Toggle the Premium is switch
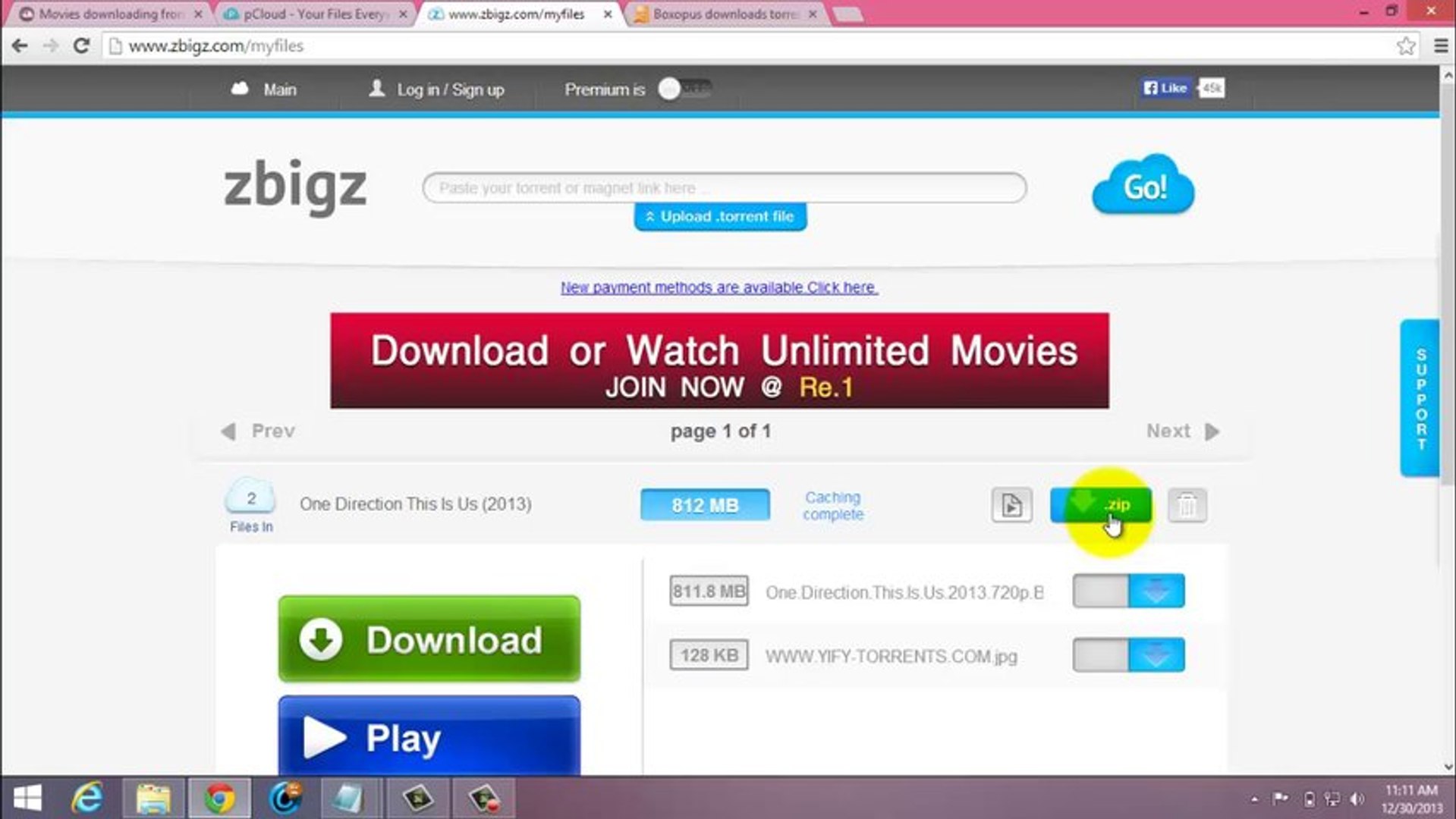The width and height of the screenshot is (1456, 819). 684,89
